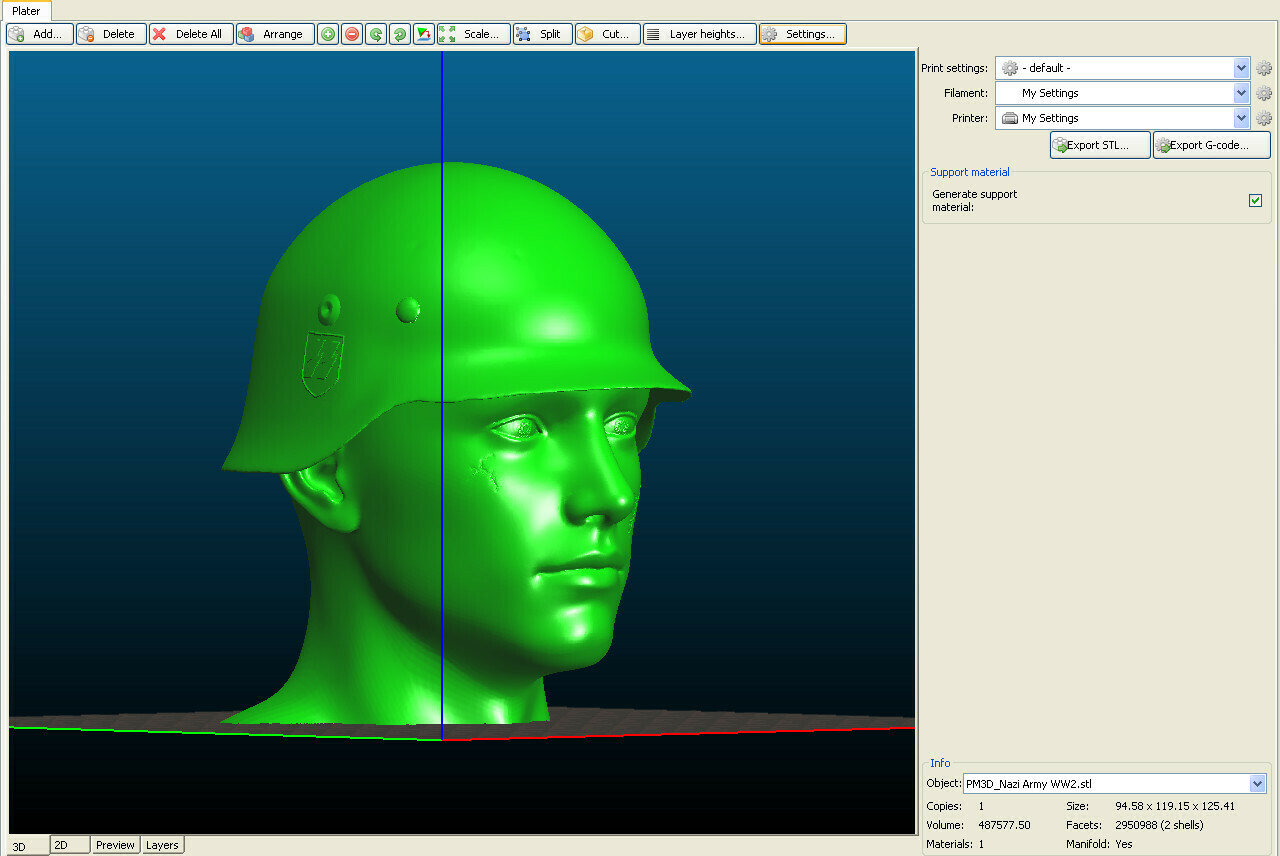Screen dimensions: 1280x856
Task: Open the Split tool to separate shells
Action: click(541, 33)
